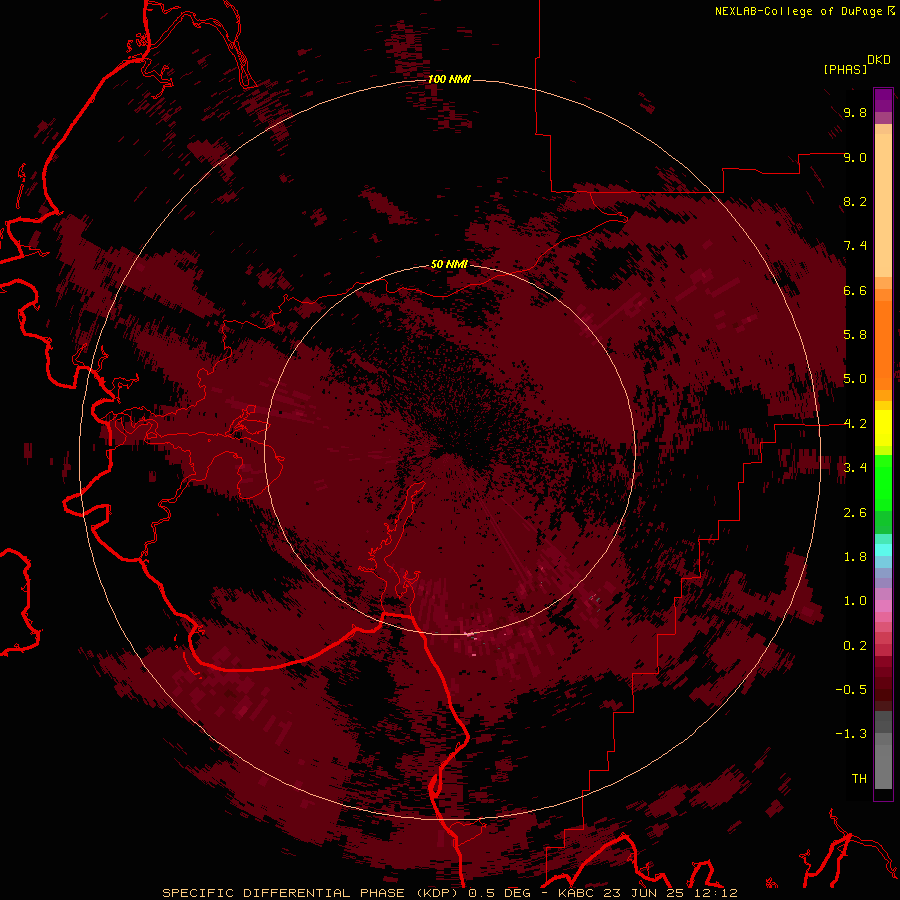Pick the pink segment near 1.0

point(883,606)
